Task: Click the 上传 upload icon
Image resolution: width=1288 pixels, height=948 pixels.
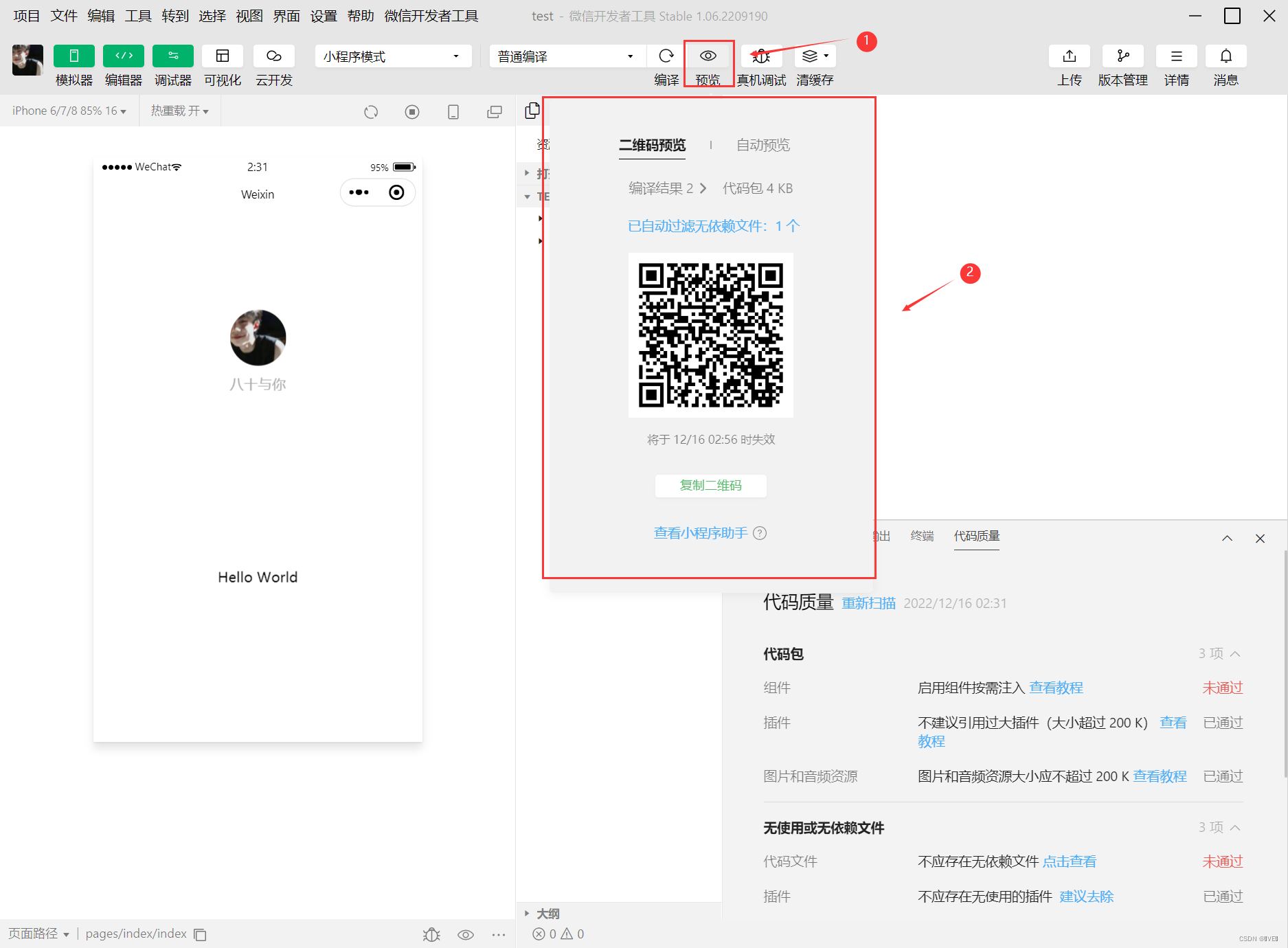Action: coord(1069,56)
